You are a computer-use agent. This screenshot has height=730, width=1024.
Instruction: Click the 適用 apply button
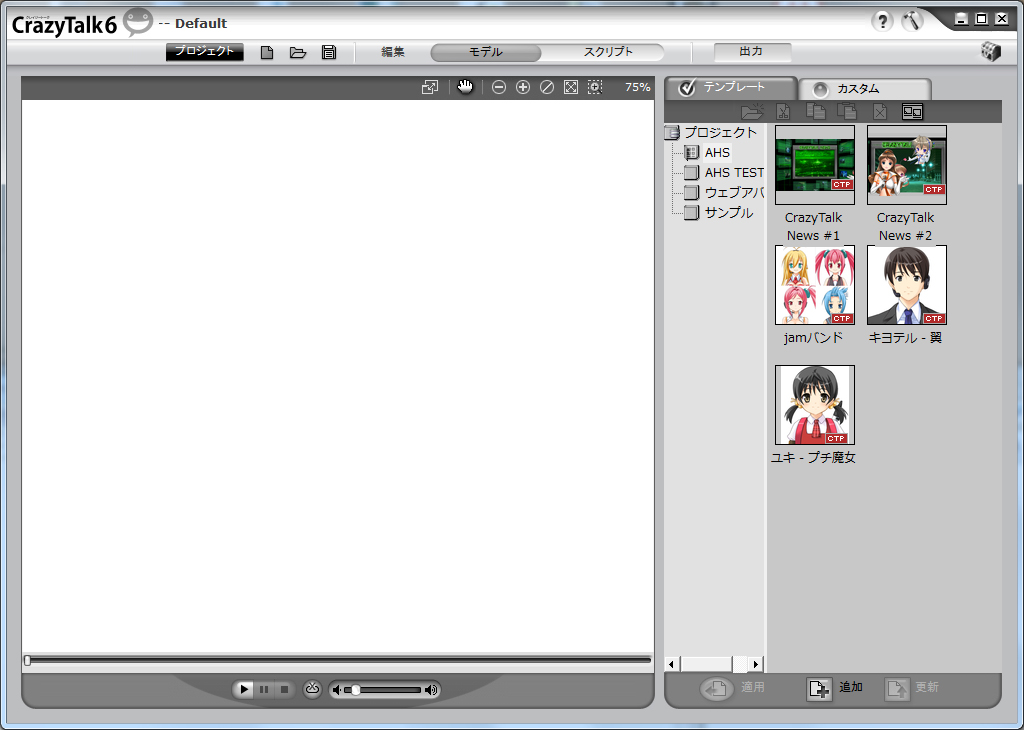(x=733, y=688)
